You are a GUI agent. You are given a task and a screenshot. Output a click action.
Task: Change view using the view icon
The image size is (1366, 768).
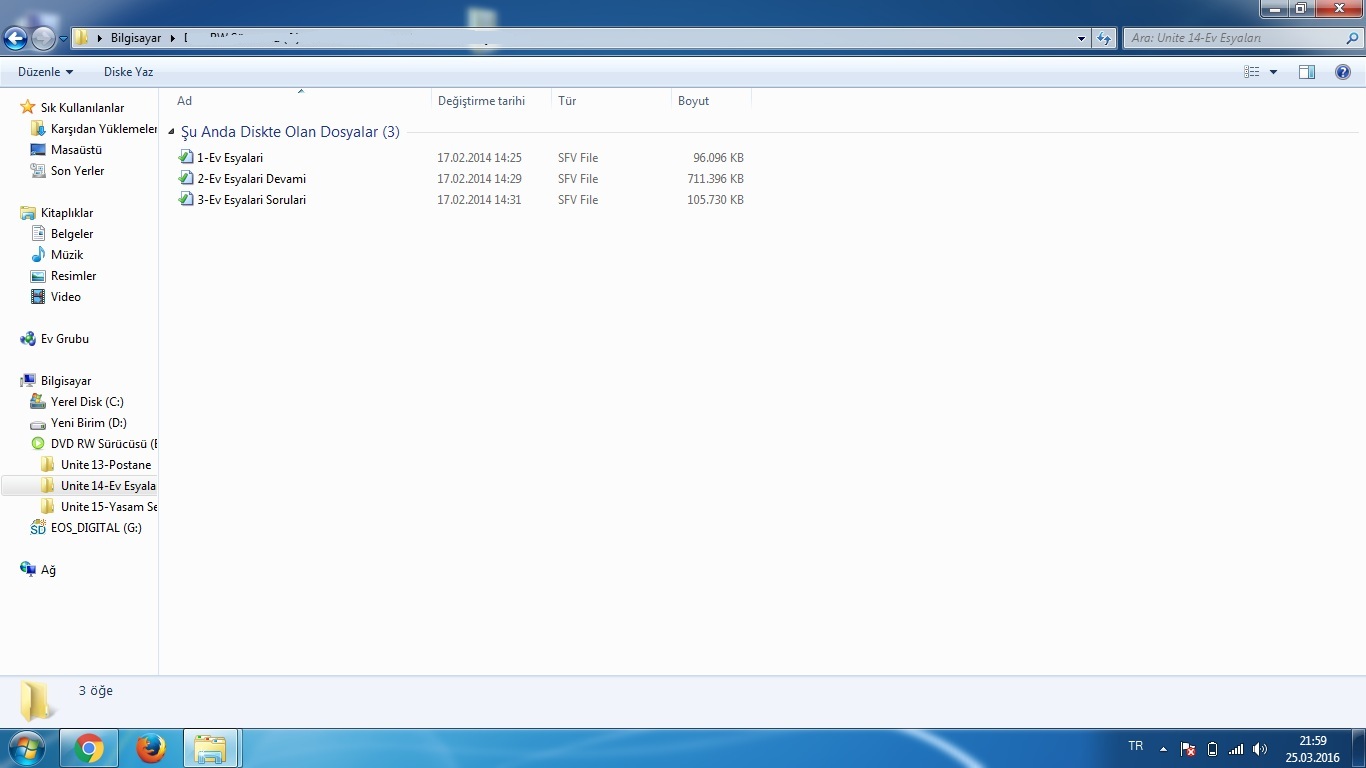pos(1251,72)
